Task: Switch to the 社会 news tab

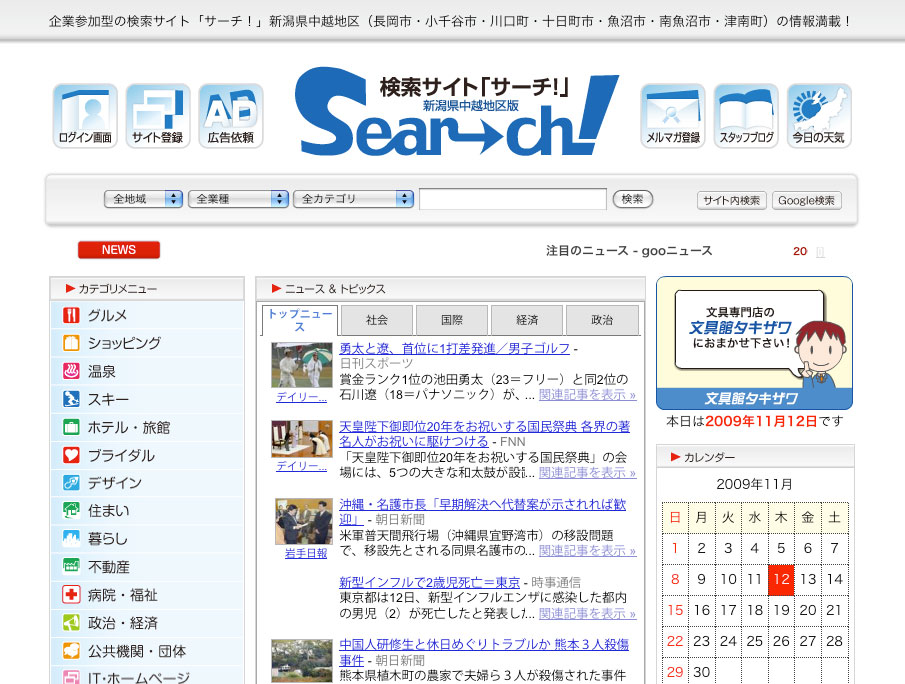Action: coord(377,320)
